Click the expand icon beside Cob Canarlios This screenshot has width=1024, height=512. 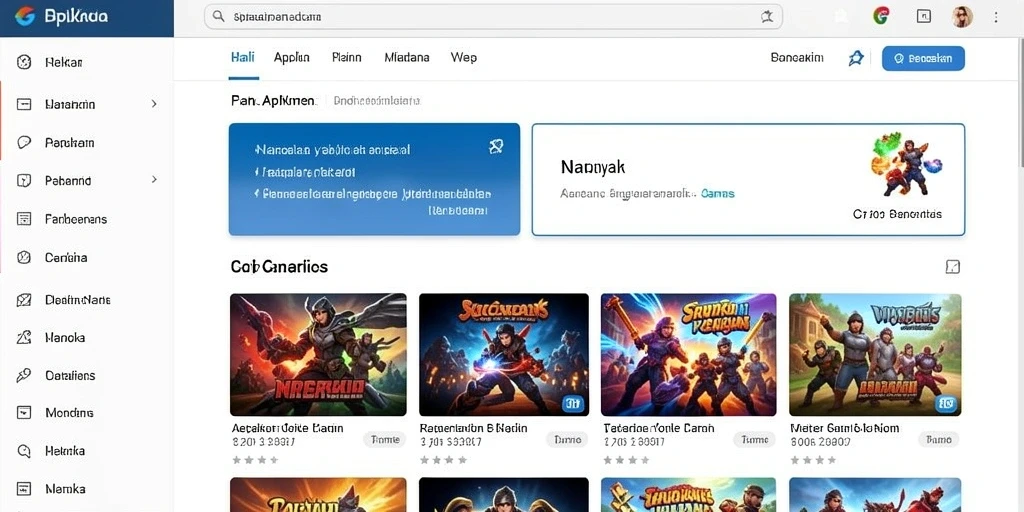pos(953,266)
